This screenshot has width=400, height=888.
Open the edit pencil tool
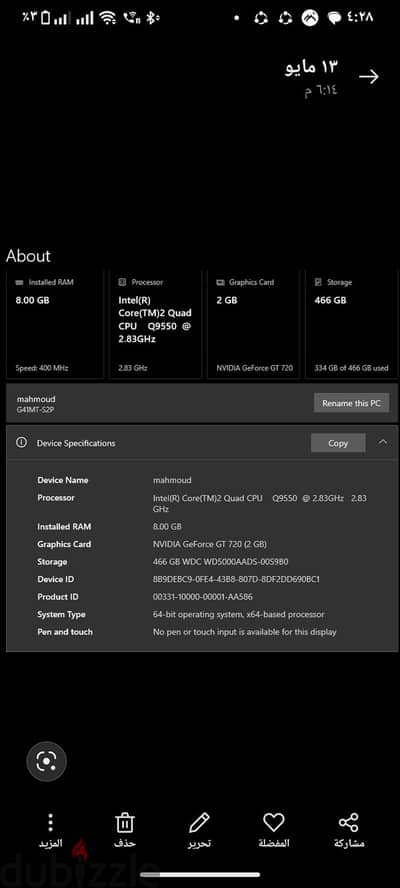point(199,822)
